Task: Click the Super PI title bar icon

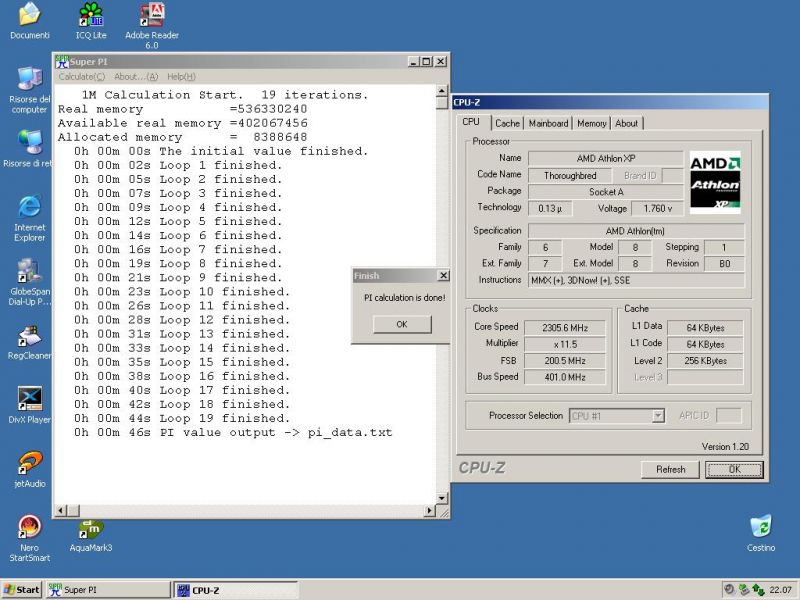Action: pyautogui.click(x=62, y=62)
